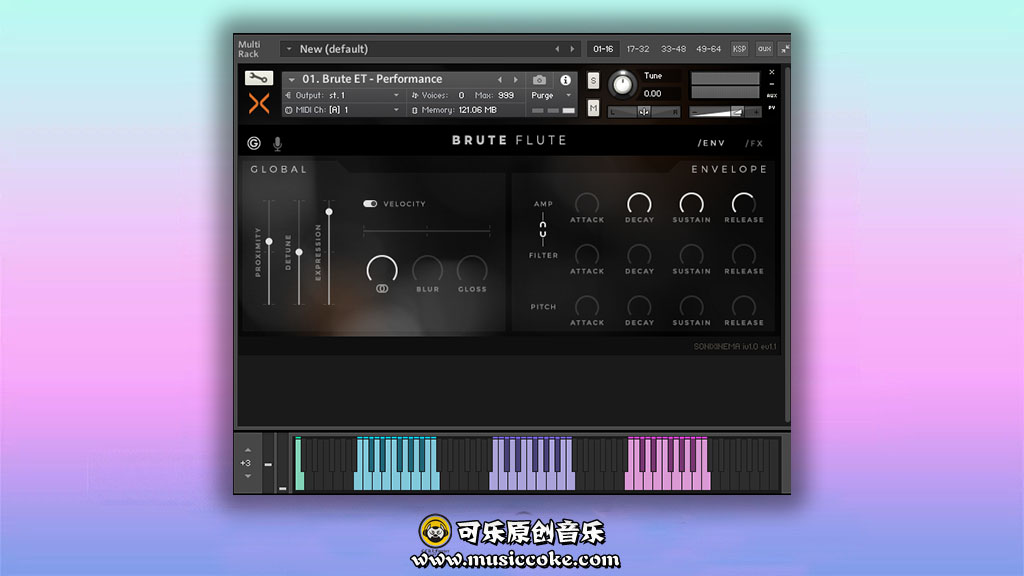Click the pitch bend wheel beside the keyboard
The image size is (1024, 576).
point(268,464)
